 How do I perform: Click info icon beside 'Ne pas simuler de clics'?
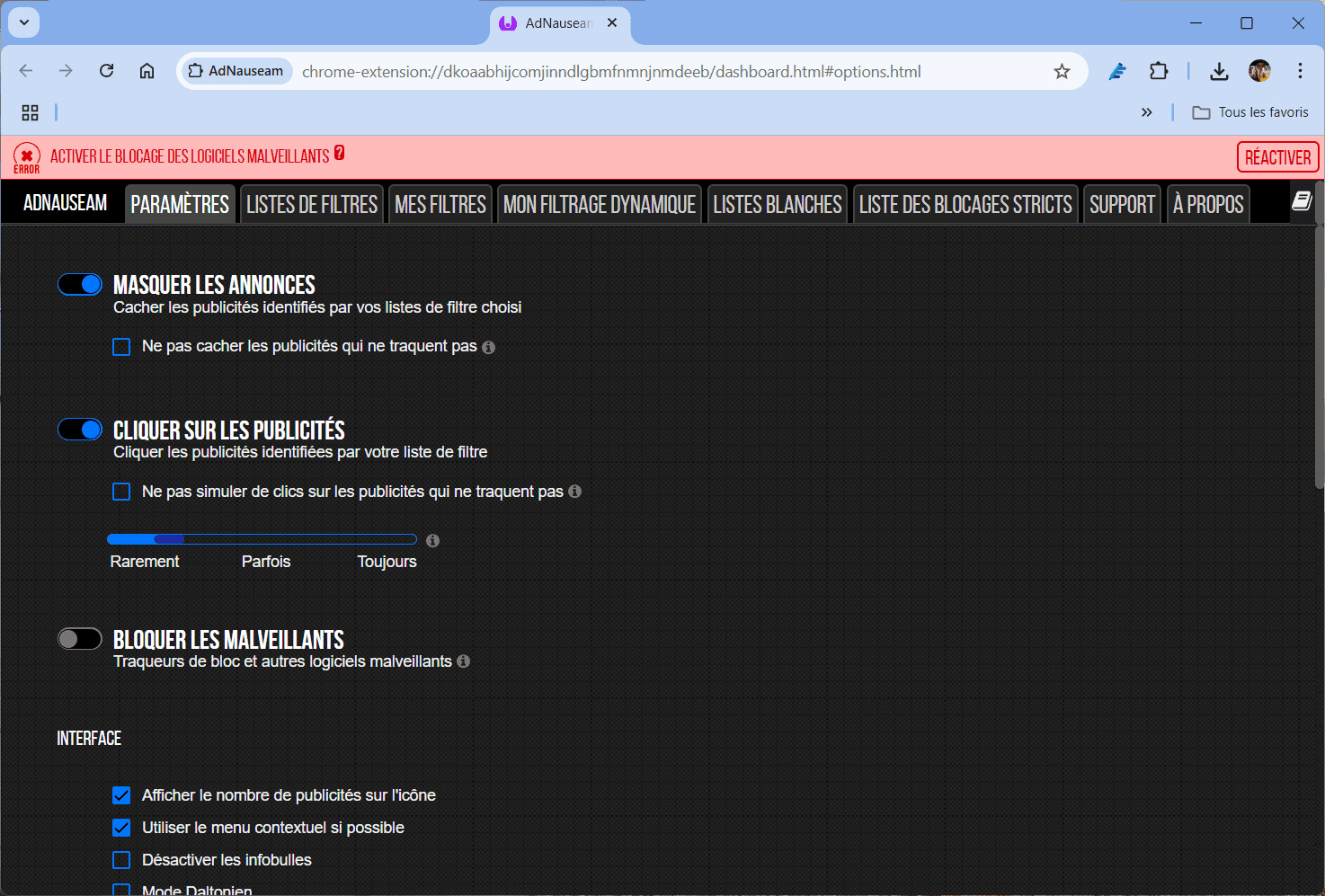(x=574, y=492)
